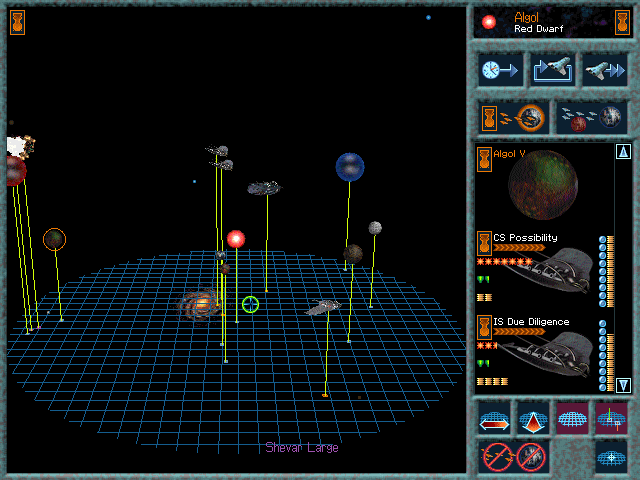Click the emblem beside IS Due Diligence
The image size is (640, 480).
click(484, 327)
